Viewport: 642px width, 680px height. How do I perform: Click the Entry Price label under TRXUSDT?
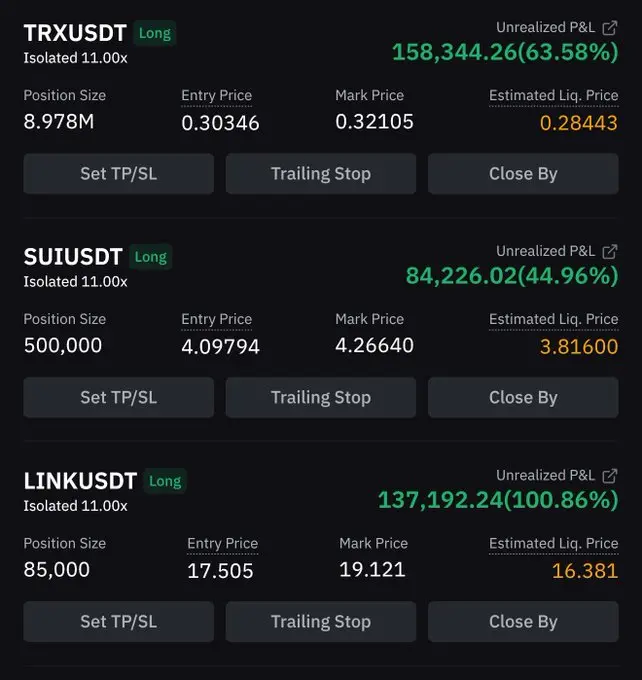point(216,95)
